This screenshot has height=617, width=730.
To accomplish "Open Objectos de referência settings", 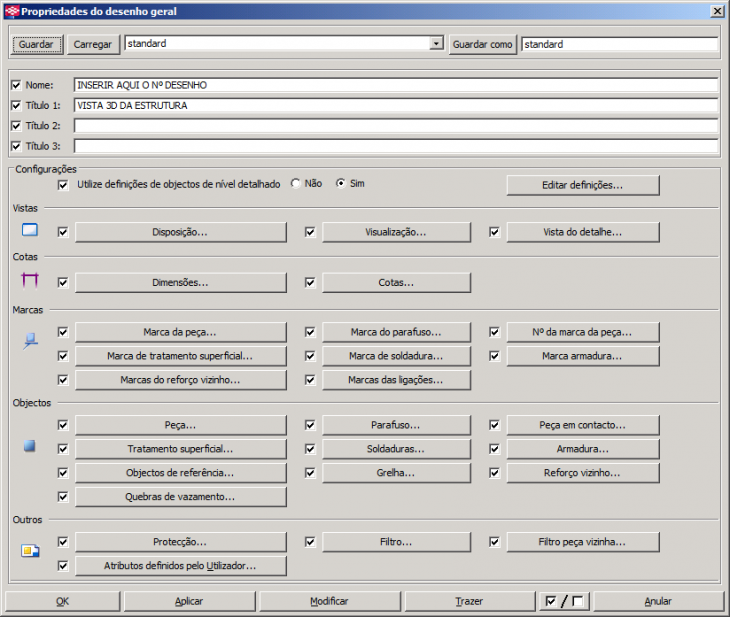I will 181,473.
